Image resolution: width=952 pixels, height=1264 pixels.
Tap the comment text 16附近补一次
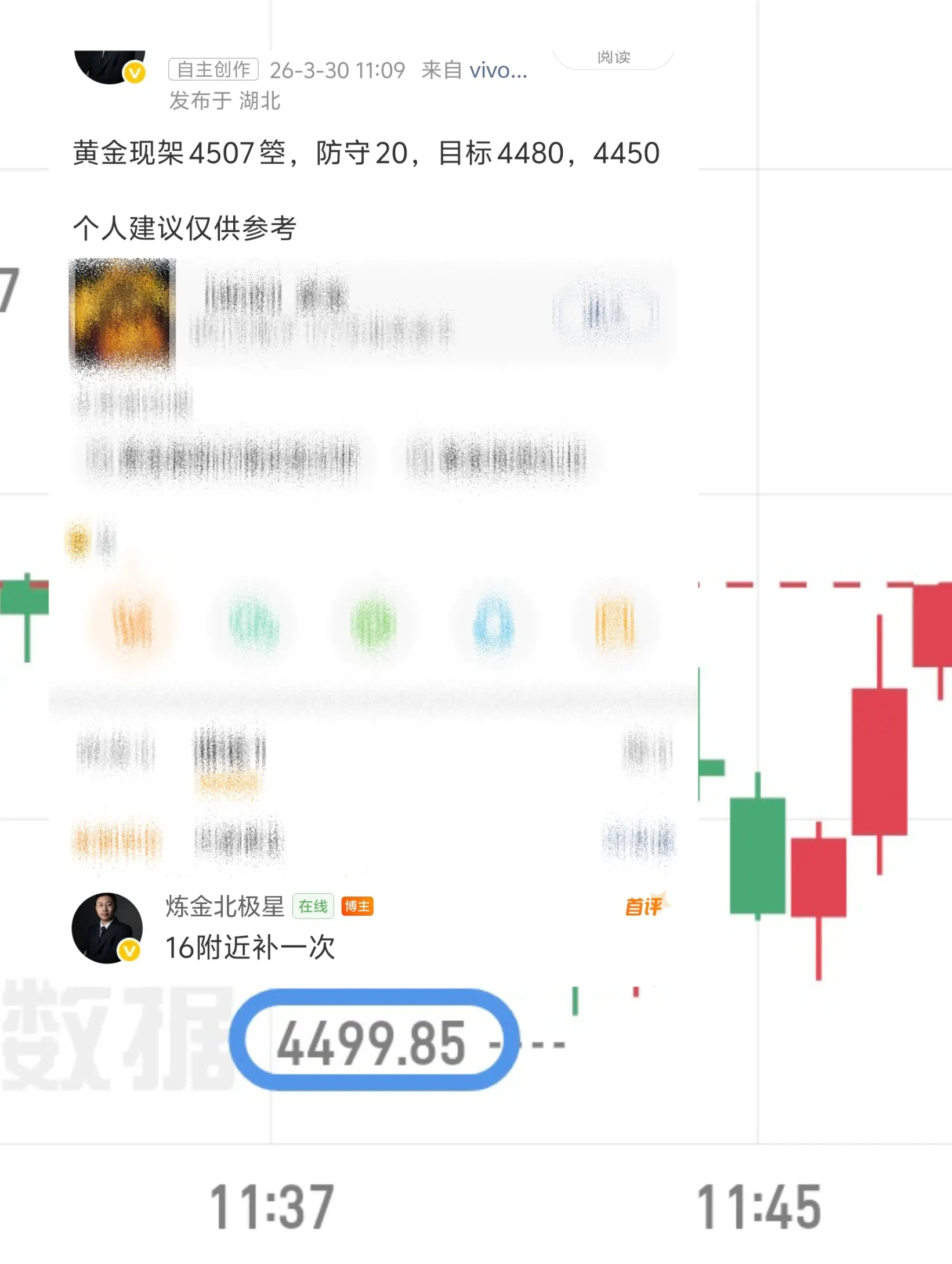251,948
